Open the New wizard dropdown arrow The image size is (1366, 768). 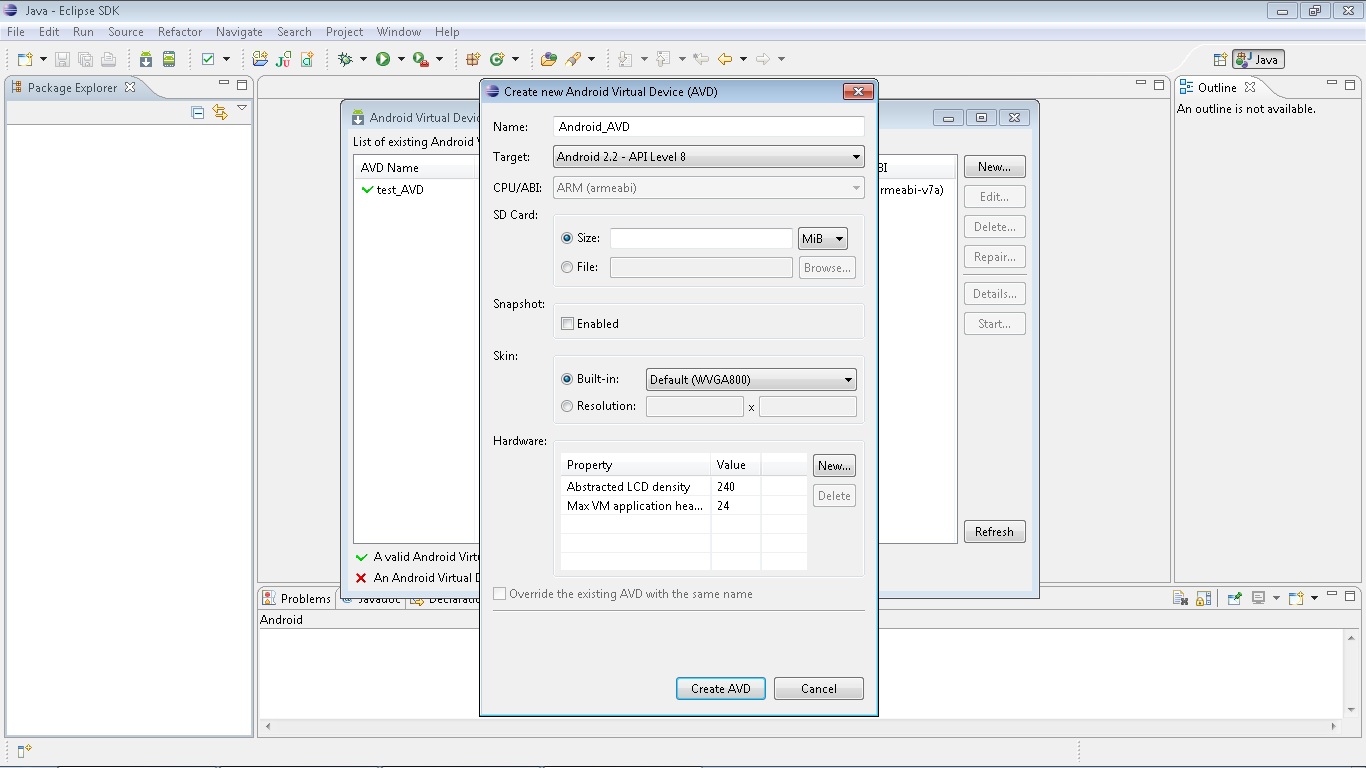43,59
